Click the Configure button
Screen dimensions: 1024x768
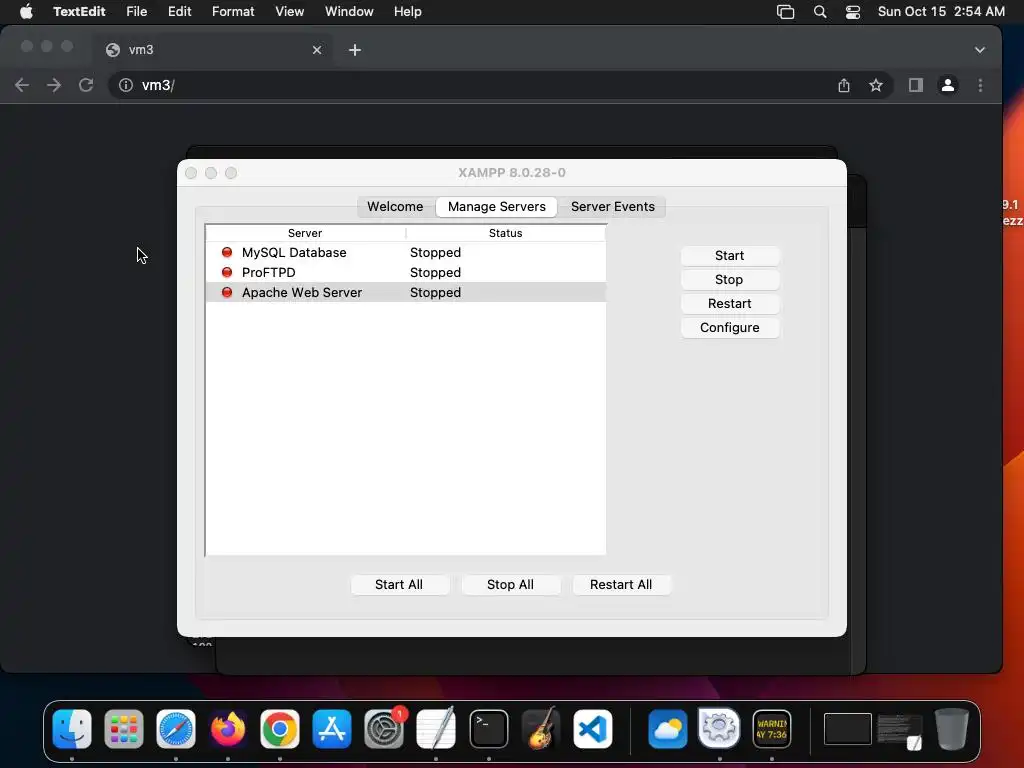point(729,328)
